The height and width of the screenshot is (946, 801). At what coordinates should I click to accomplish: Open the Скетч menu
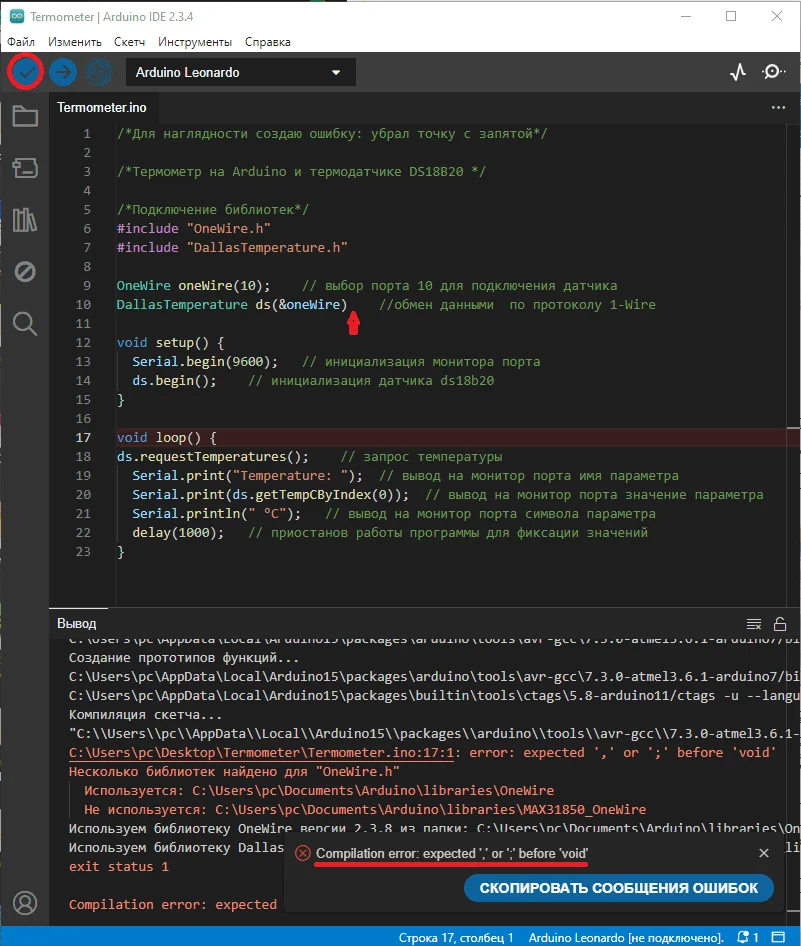[x=130, y=42]
